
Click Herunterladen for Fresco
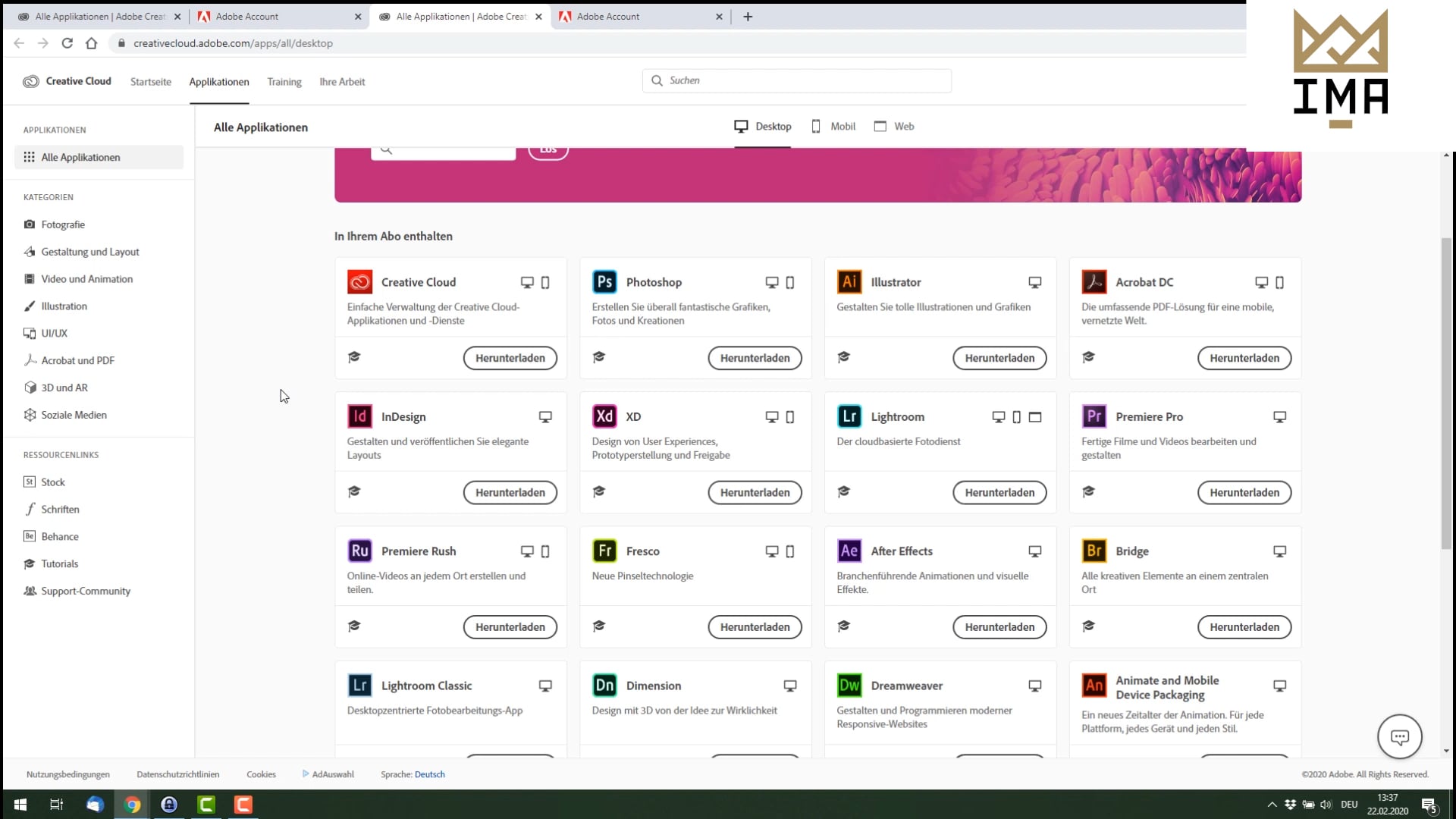(755, 627)
